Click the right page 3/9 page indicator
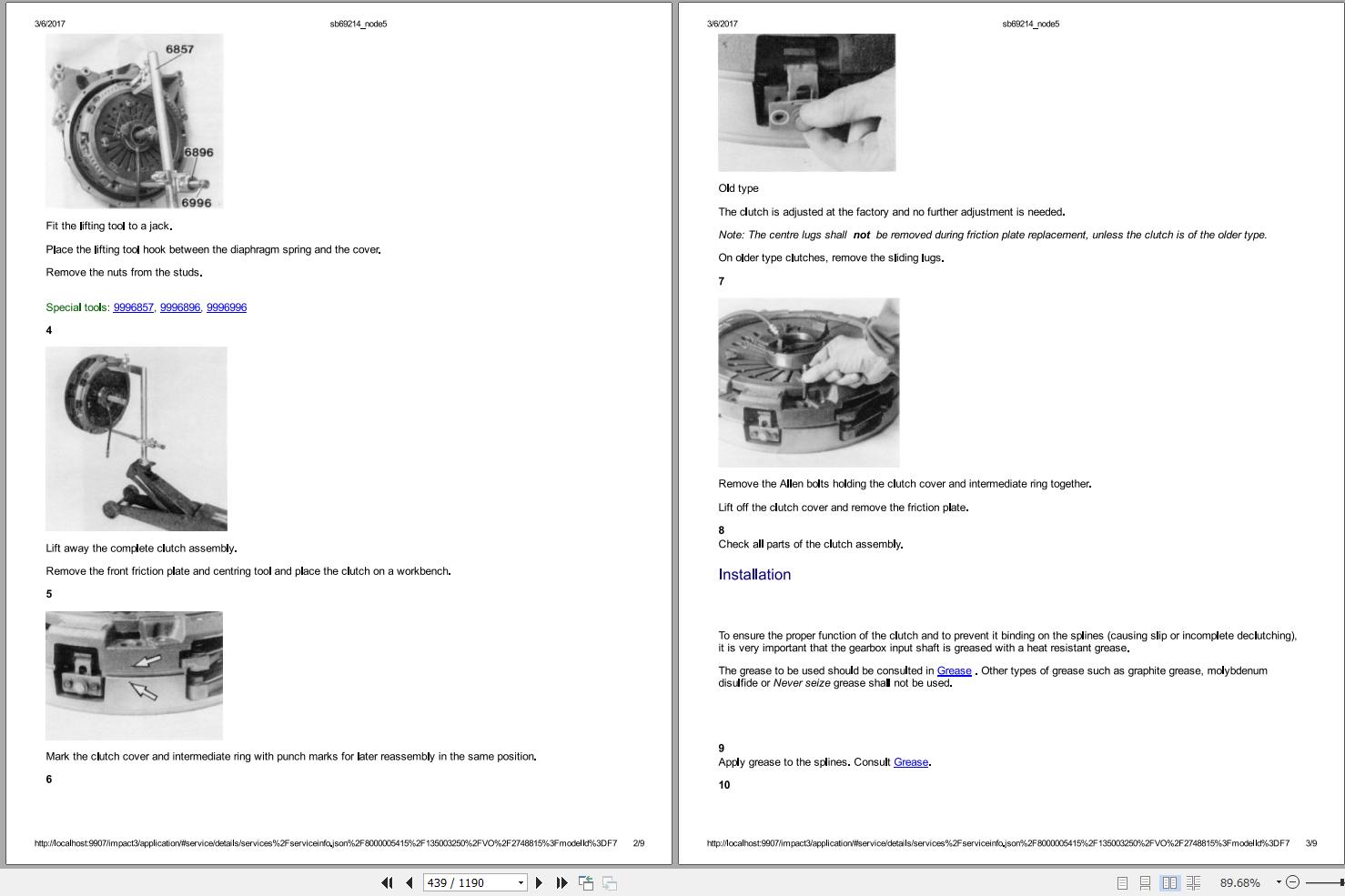Image resolution: width=1345 pixels, height=896 pixels. click(1311, 843)
